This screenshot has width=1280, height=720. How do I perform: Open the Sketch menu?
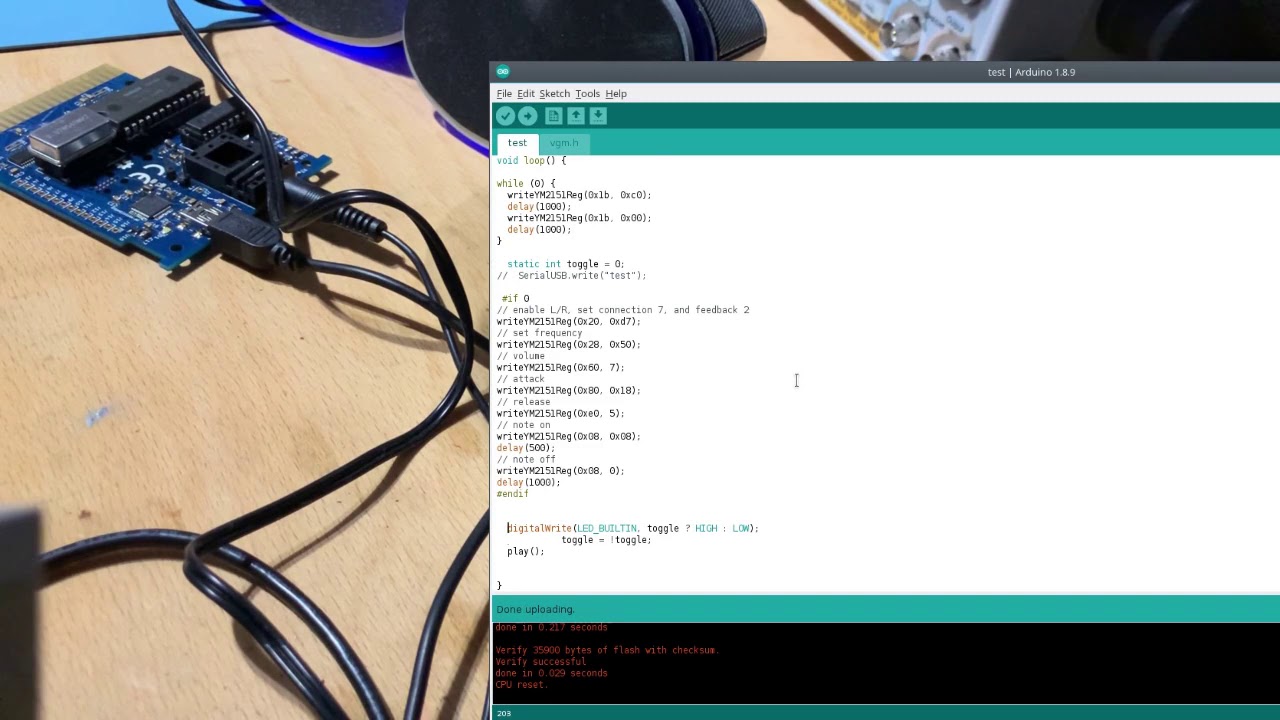click(x=554, y=94)
